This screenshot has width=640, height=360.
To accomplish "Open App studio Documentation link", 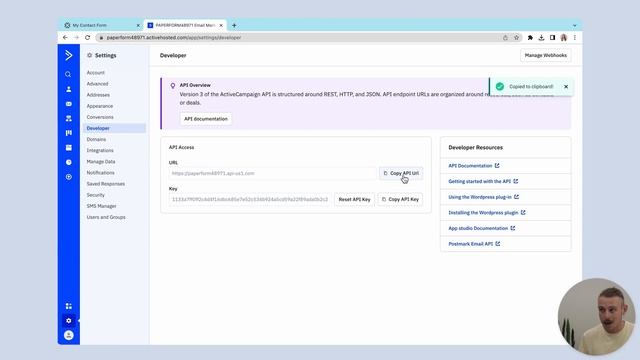I will pos(482,228).
